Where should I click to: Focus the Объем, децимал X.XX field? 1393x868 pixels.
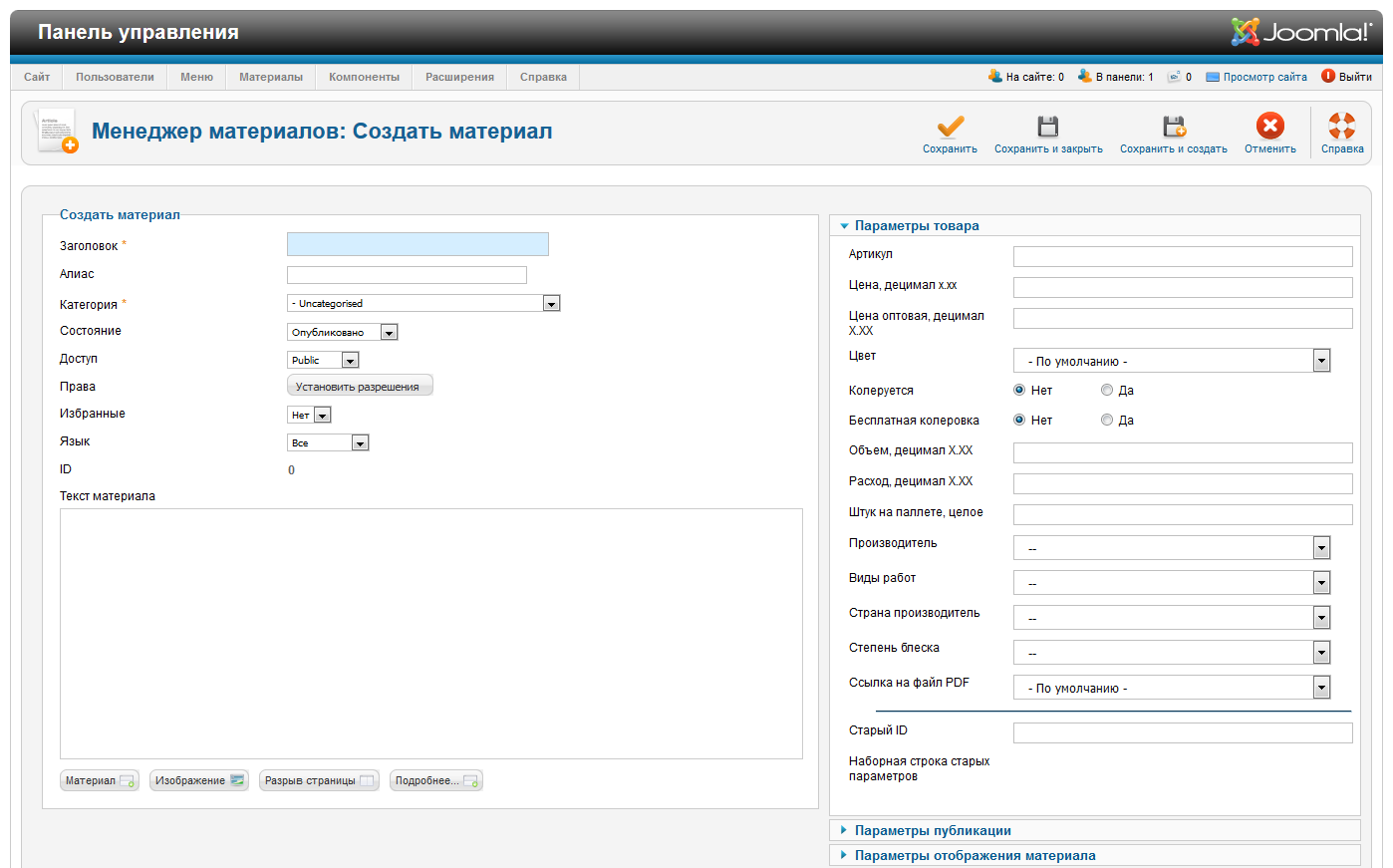click(x=1183, y=452)
